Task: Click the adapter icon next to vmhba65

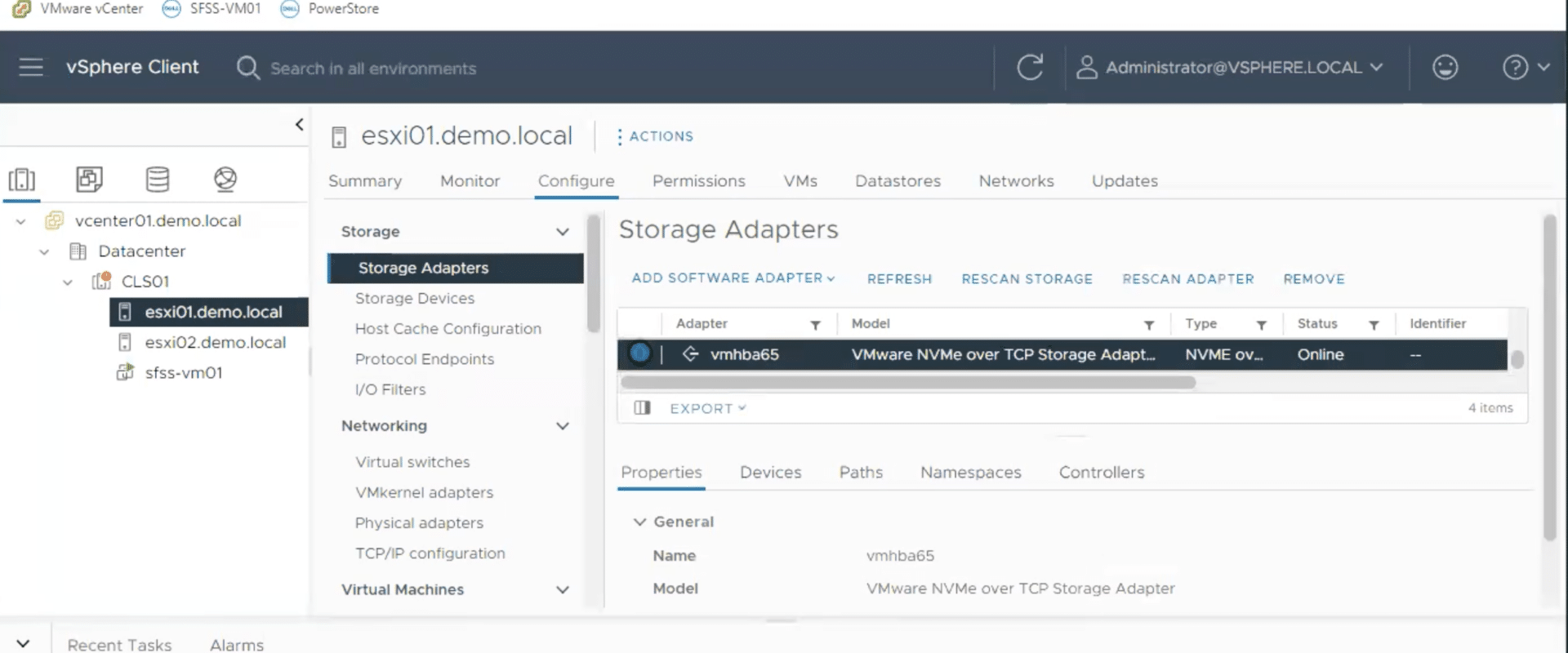Action: click(x=690, y=354)
